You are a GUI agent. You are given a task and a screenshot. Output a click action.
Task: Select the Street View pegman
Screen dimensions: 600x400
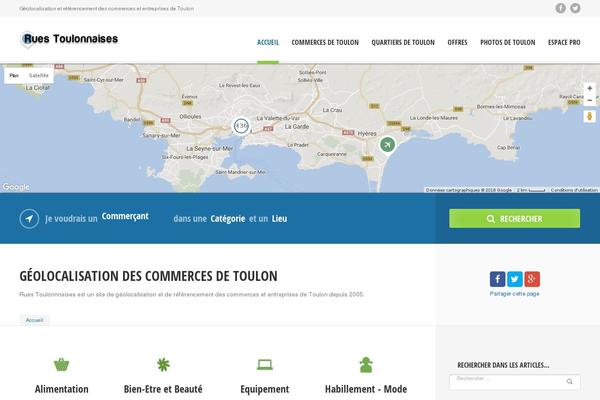click(x=590, y=116)
